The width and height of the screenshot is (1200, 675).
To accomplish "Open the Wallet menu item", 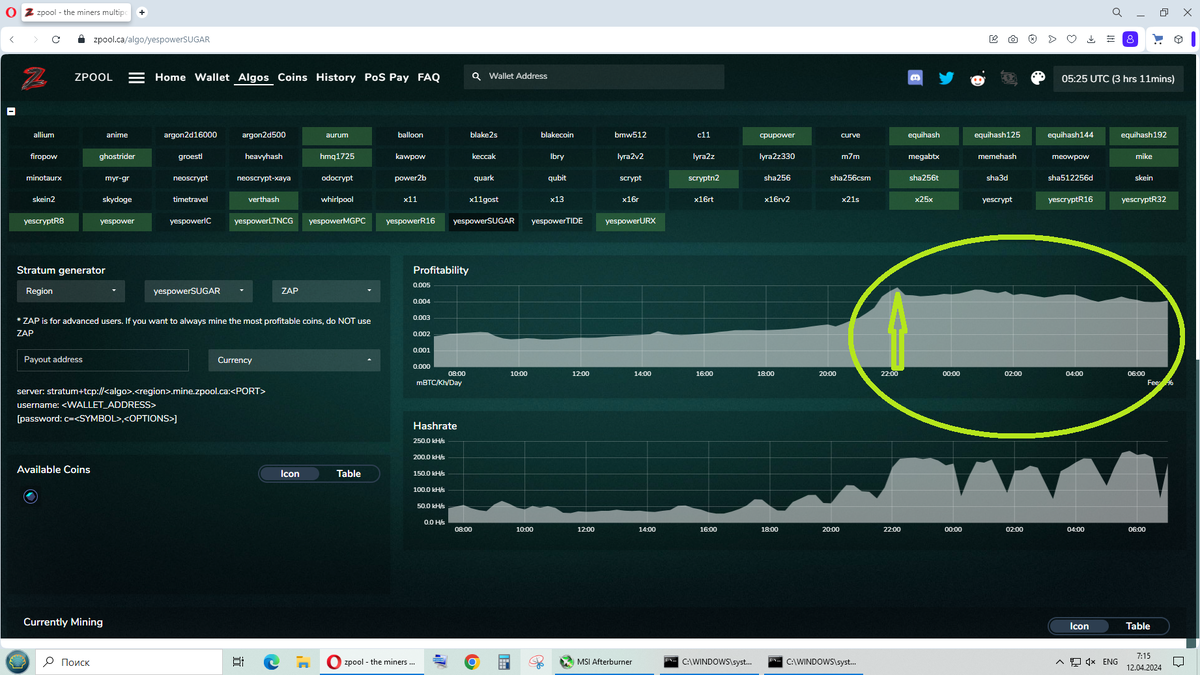I will pos(212,77).
